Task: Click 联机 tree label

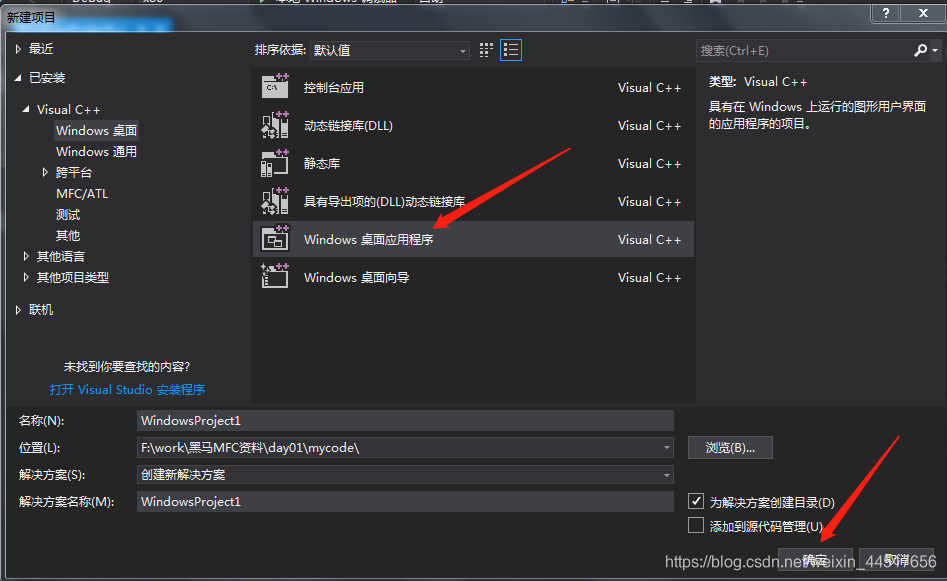Action: click(x=41, y=310)
